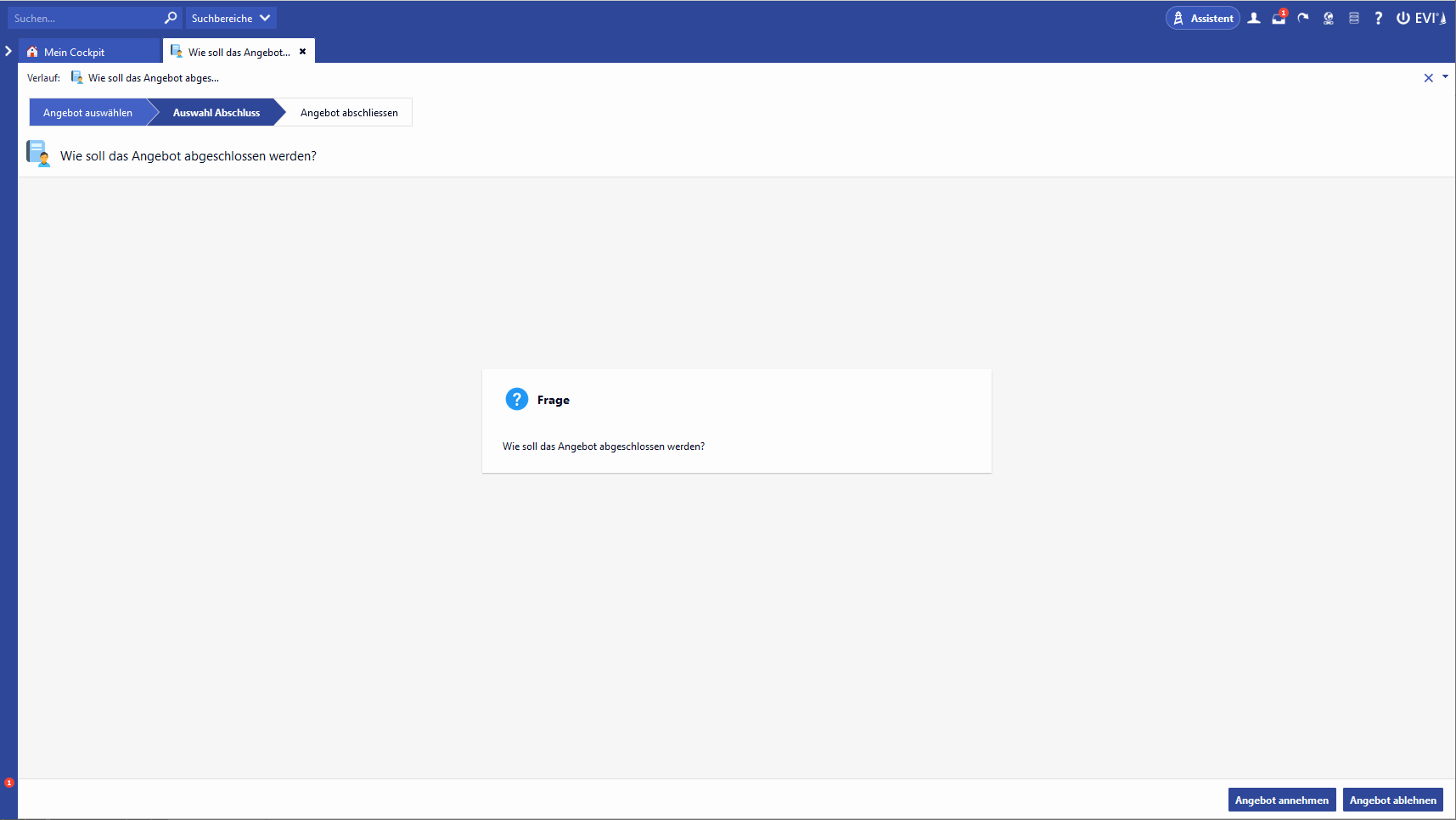Image resolution: width=1456 pixels, height=820 pixels.
Task: Click the power logout icon
Action: coord(1403,18)
